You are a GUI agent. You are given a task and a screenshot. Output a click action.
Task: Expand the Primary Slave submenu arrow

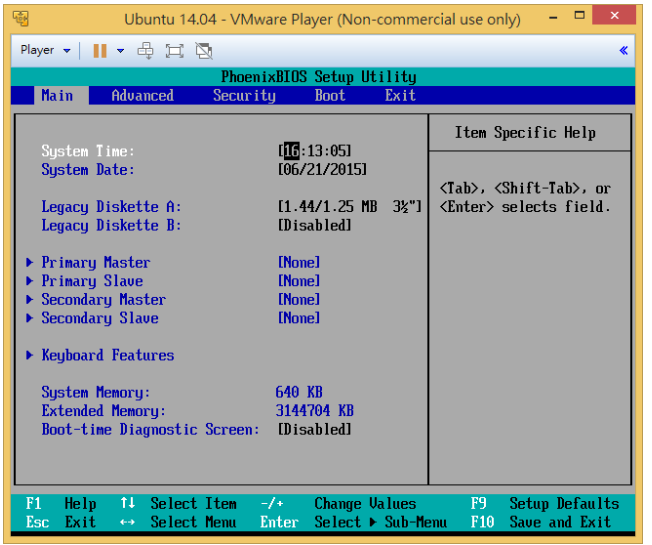pyautogui.click(x=29, y=281)
